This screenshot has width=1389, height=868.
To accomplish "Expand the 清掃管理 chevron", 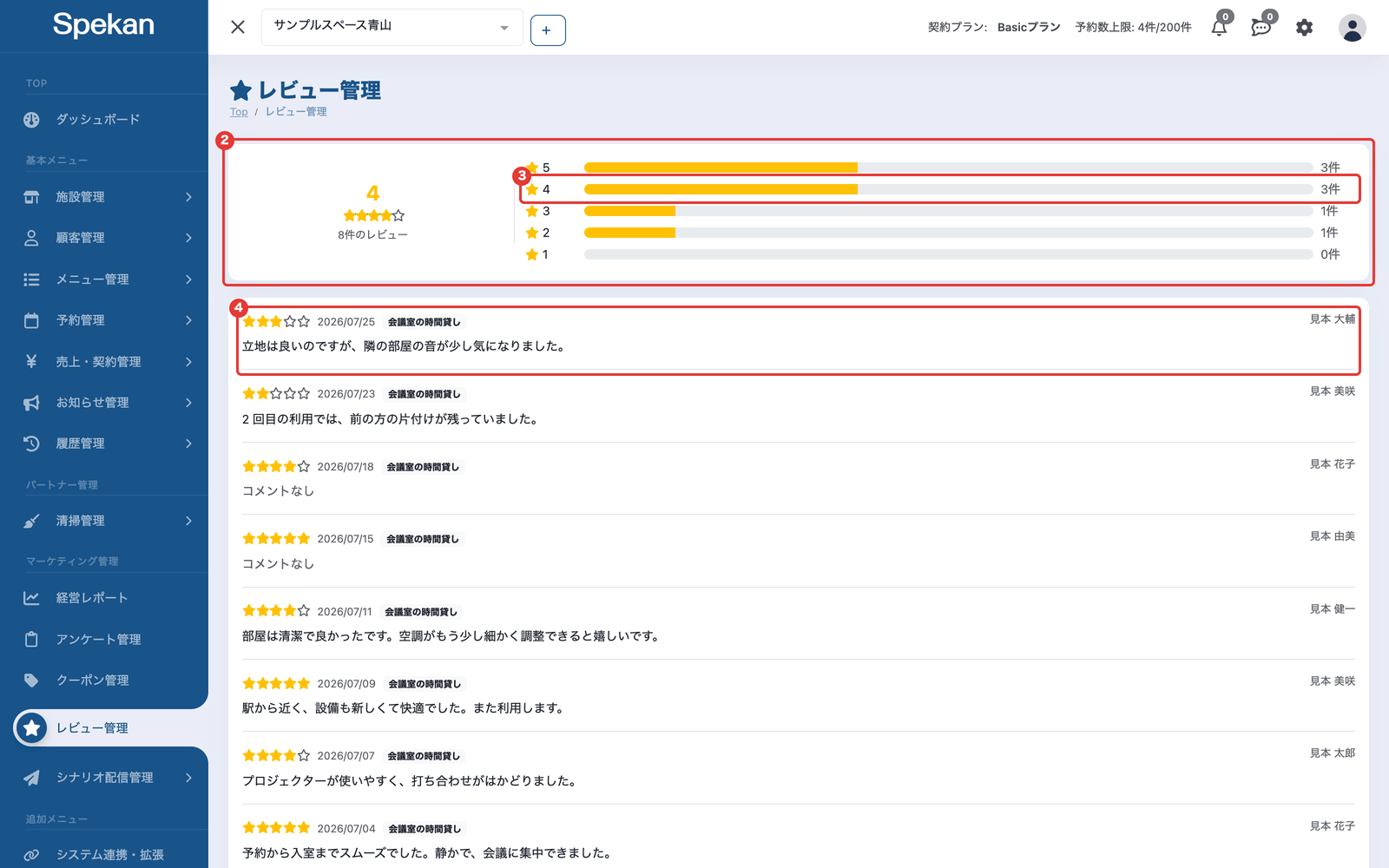I will click(x=188, y=521).
